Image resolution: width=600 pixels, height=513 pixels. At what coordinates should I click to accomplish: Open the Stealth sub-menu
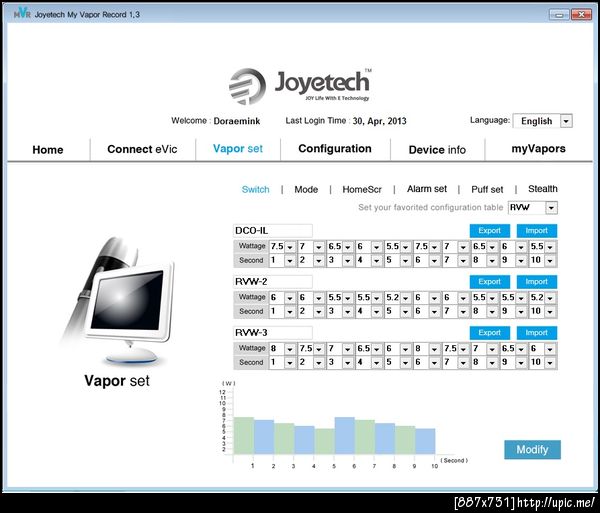pyautogui.click(x=543, y=189)
